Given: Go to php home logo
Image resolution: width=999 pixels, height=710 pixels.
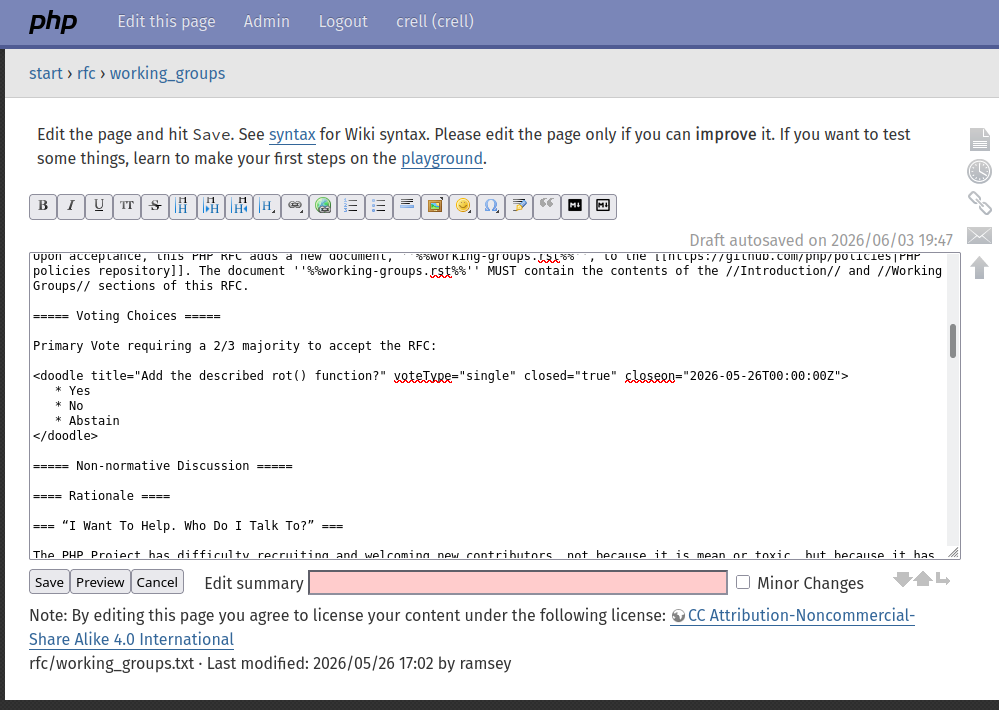Looking at the screenshot, I should pos(53,21).
